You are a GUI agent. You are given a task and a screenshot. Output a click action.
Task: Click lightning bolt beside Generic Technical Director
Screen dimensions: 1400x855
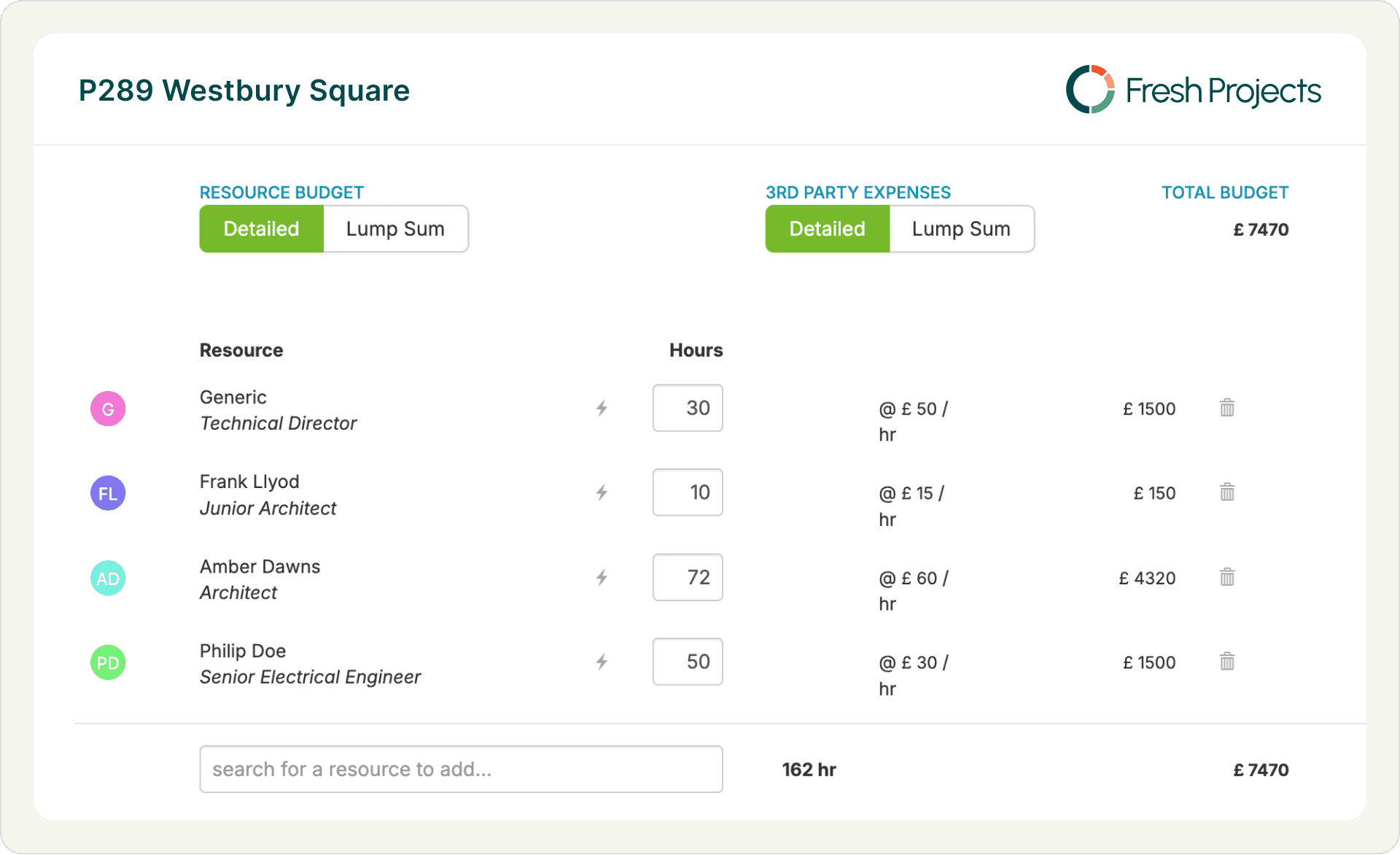602,408
